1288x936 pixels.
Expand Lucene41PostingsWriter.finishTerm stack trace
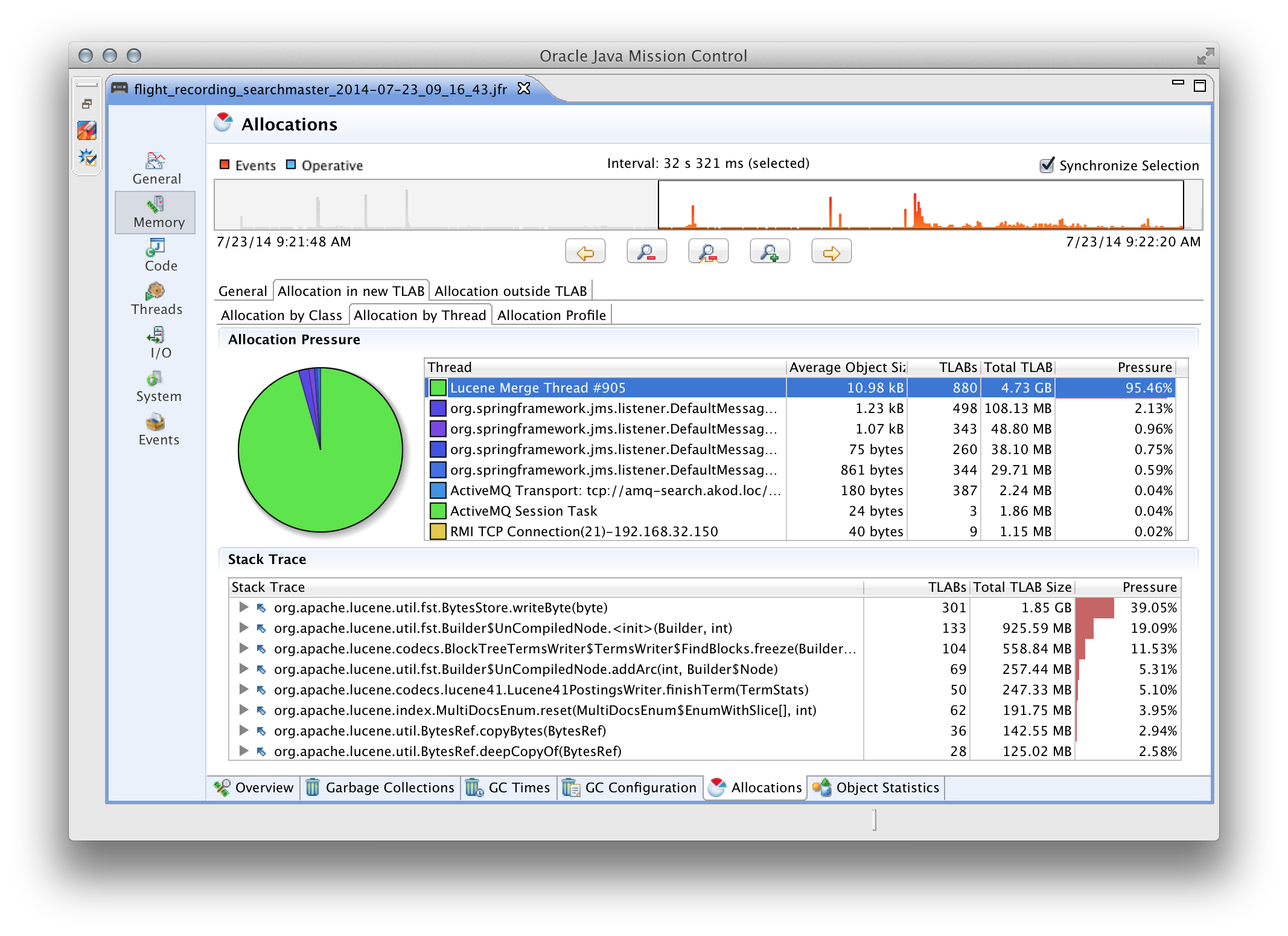pos(243,689)
